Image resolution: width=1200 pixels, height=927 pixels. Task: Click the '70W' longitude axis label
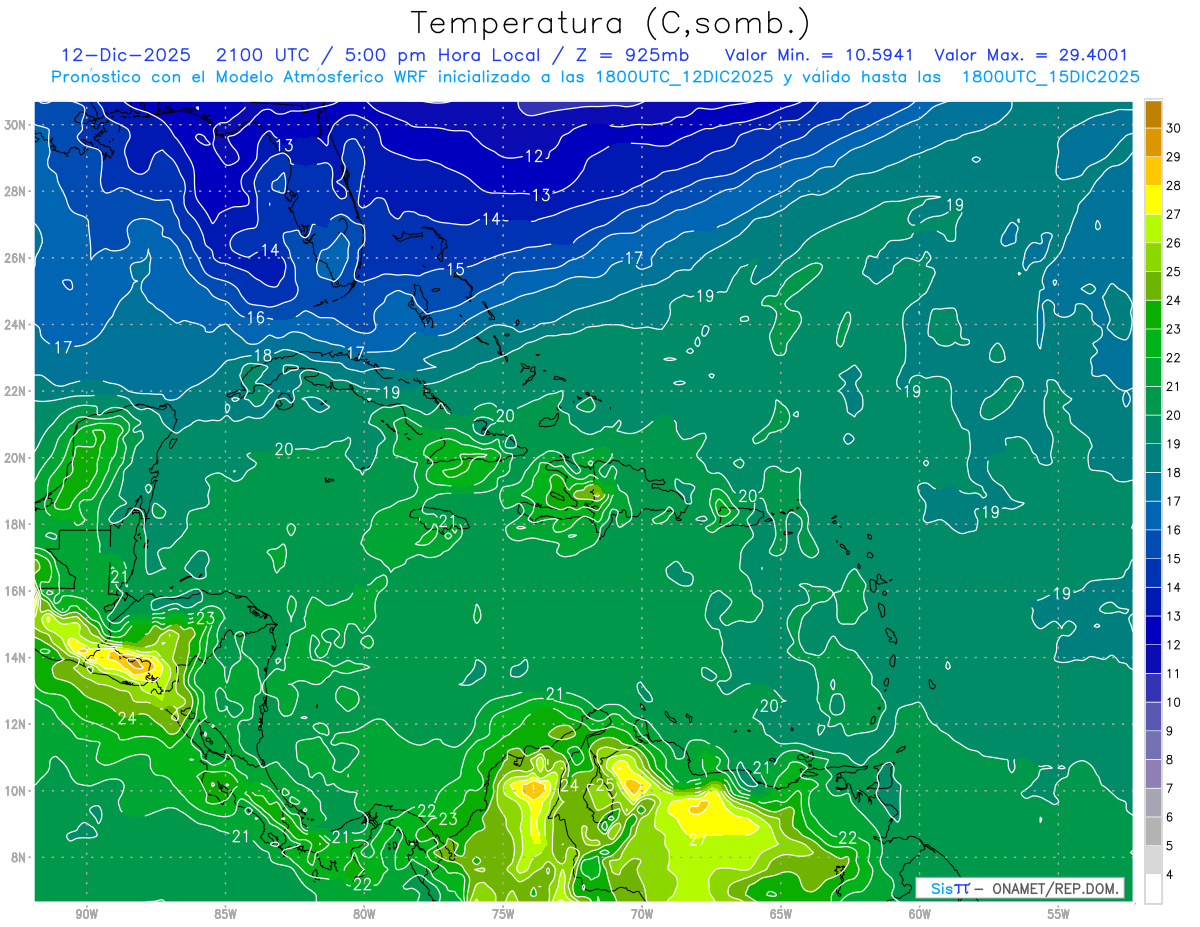[642, 913]
